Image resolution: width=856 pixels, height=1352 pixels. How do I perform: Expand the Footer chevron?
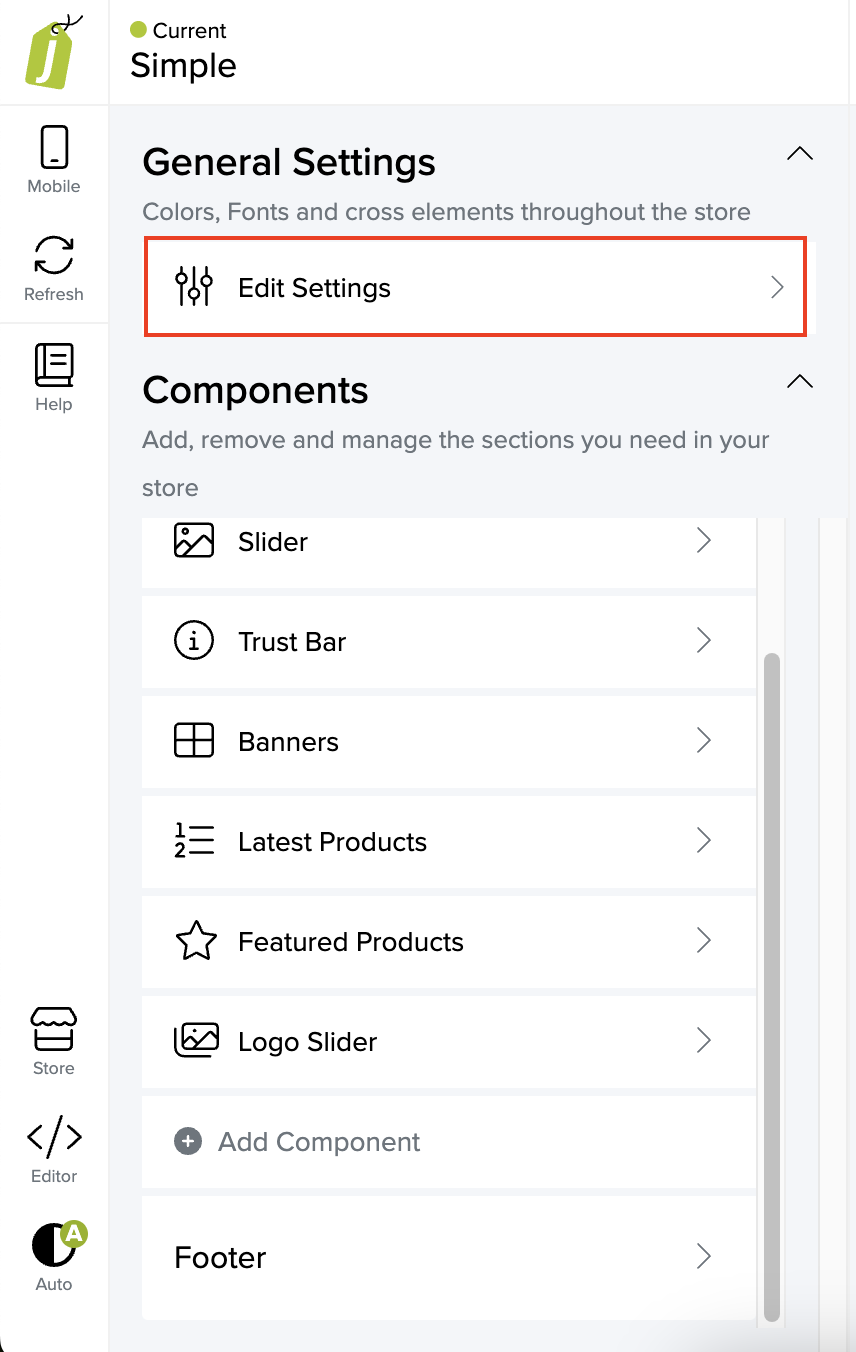click(704, 1256)
